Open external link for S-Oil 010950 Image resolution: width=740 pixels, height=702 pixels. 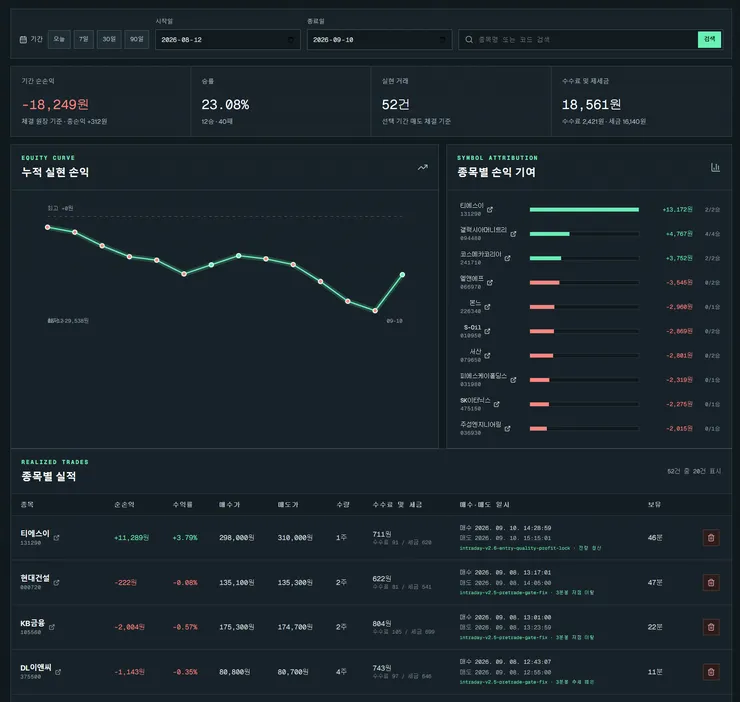tap(487, 331)
